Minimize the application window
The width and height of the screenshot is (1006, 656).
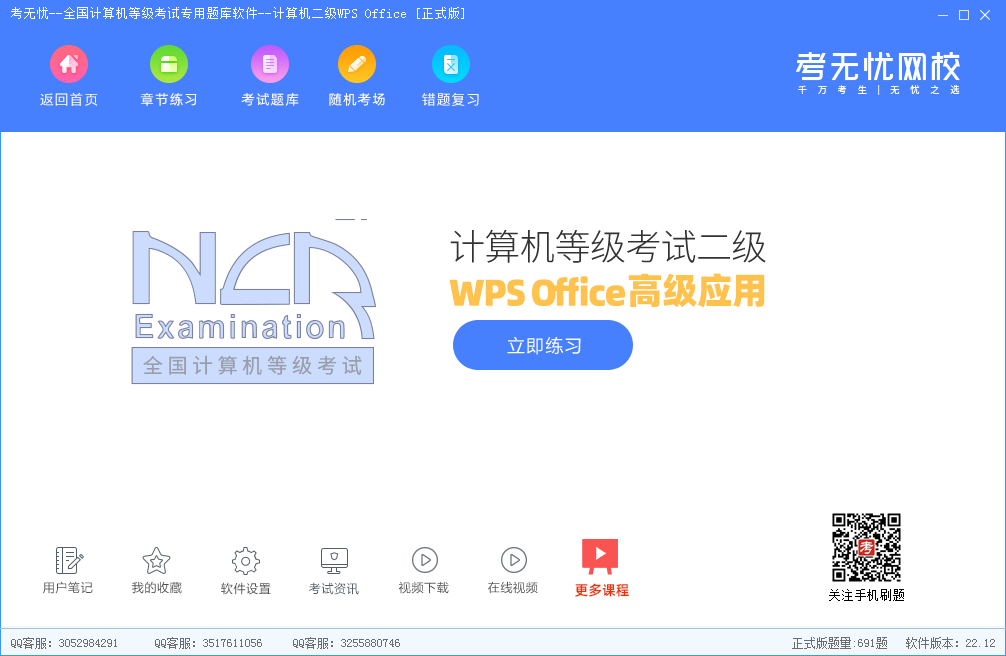pyautogui.click(x=943, y=14)
